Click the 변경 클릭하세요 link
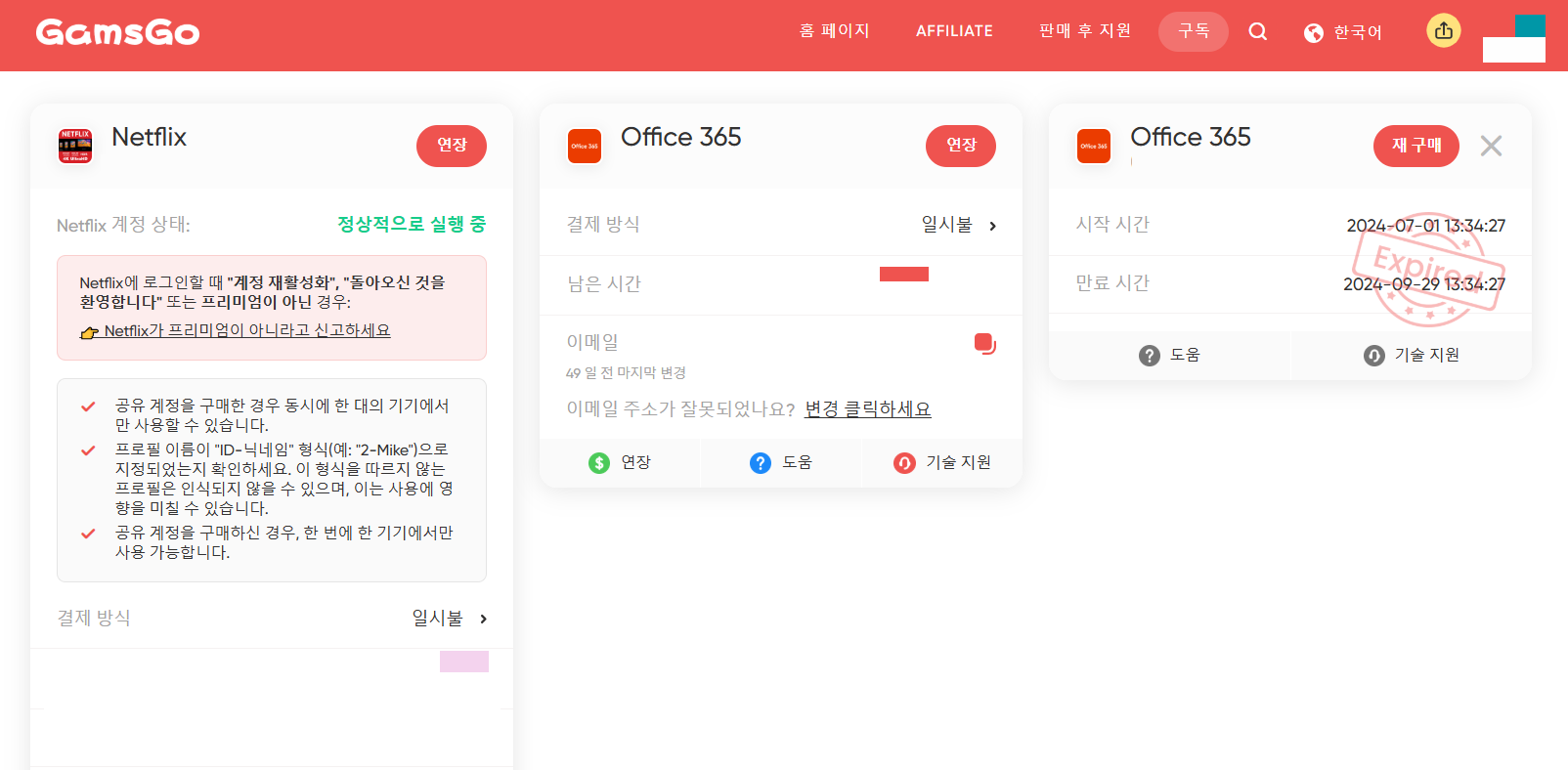 point(868,408)
